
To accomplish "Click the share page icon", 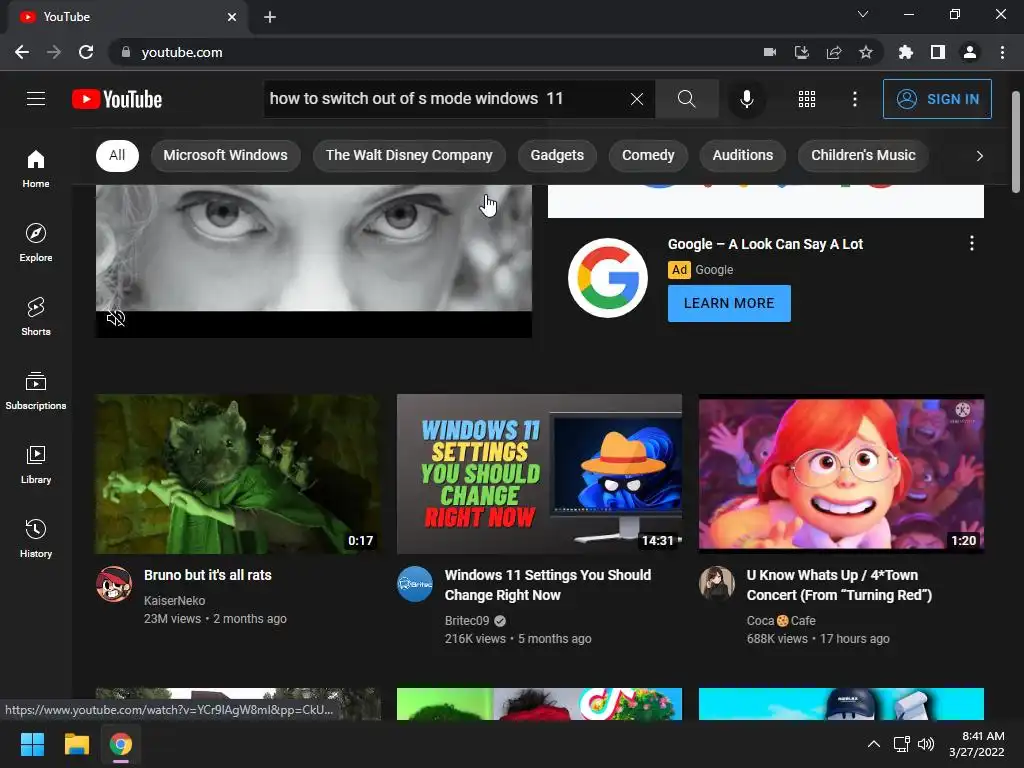I will [x=834, y=52].
